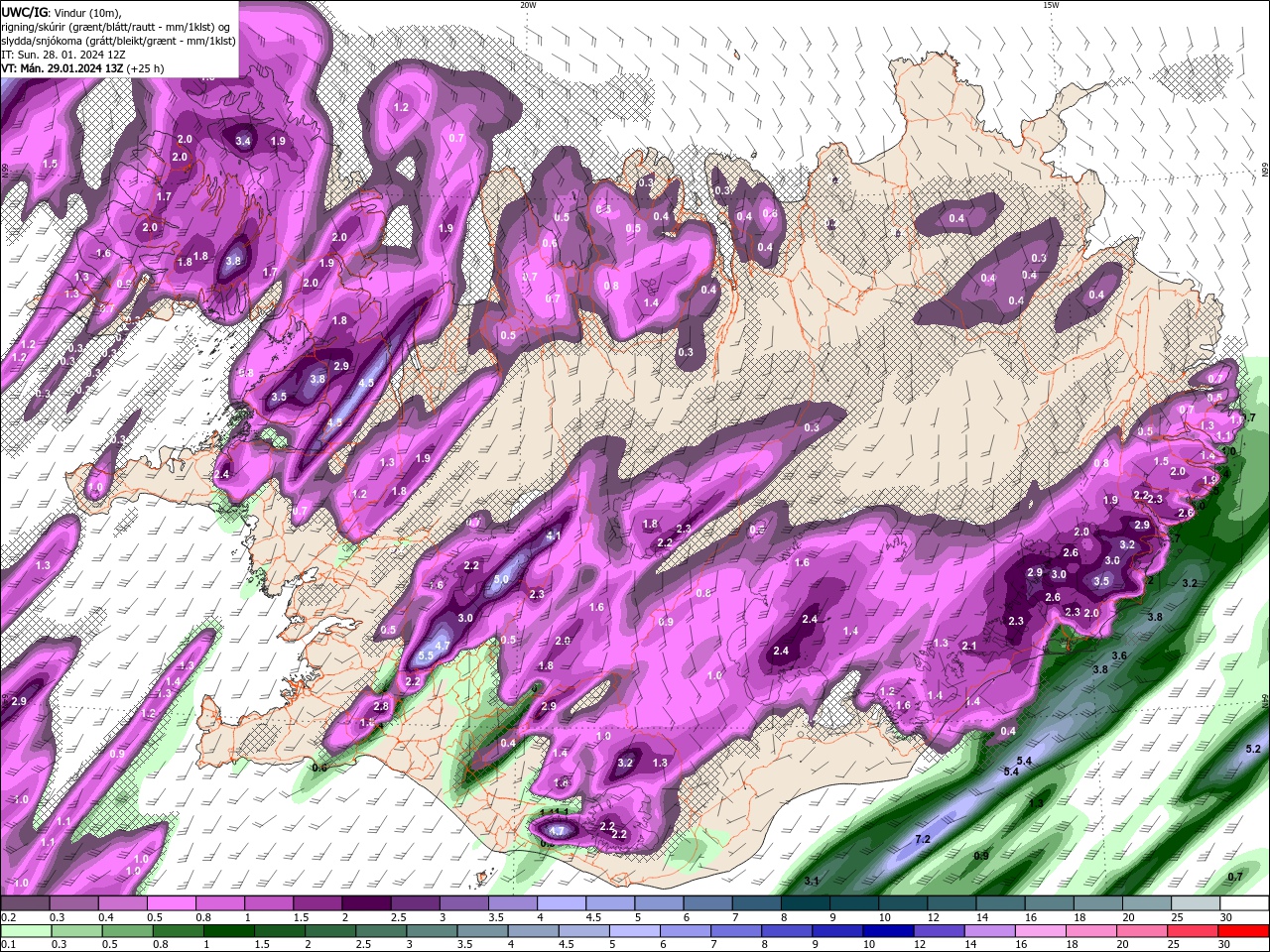The height and width of the screenshot is (952, 1270).
Task: Select the light lavender 4 swatch in top legend row
Action: coord(561,903)
